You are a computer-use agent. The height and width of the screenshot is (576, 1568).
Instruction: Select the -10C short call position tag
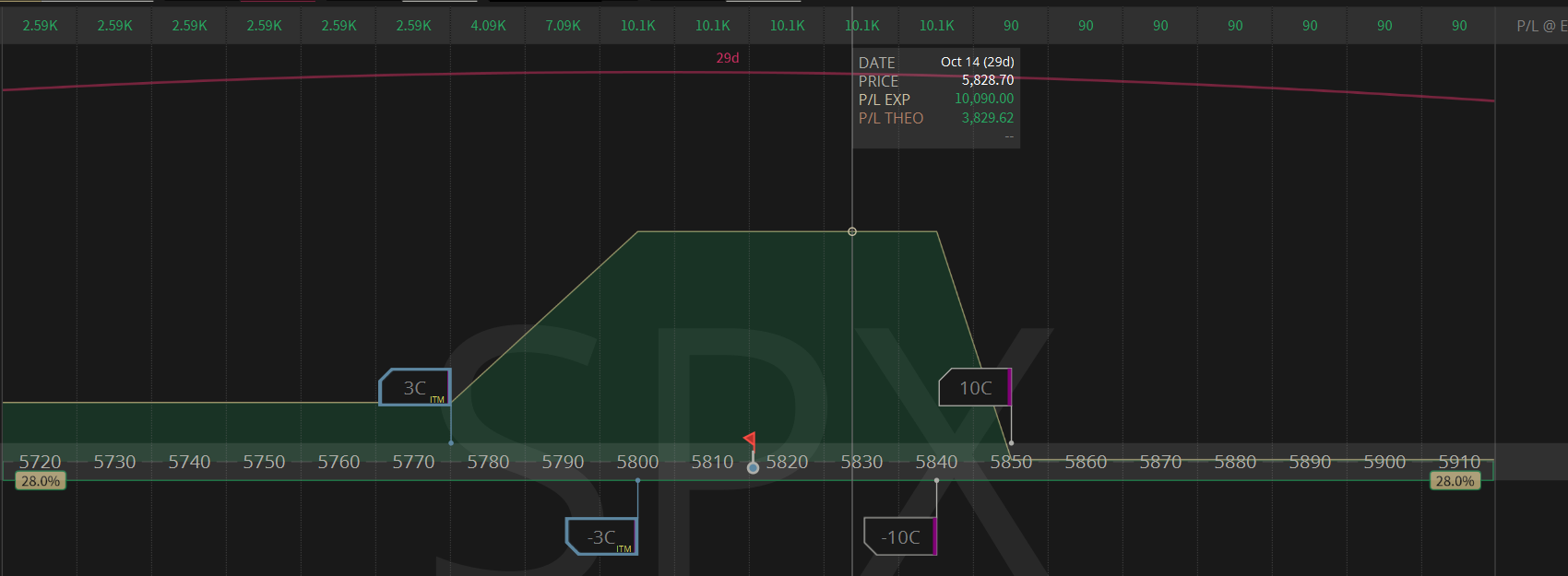(x=900, y=536)
